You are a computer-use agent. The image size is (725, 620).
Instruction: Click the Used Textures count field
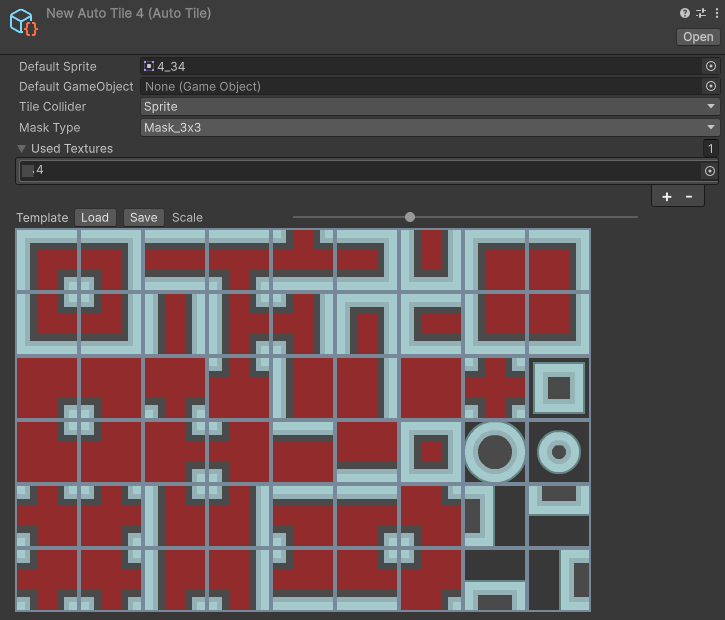710,149
